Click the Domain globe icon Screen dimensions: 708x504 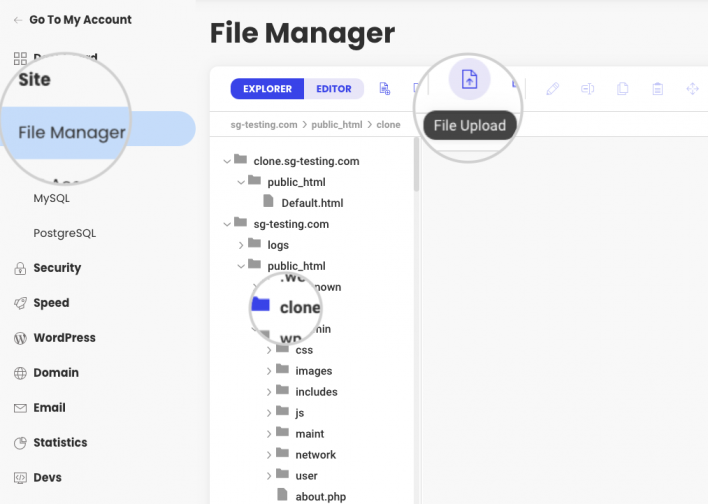(20, 373)
